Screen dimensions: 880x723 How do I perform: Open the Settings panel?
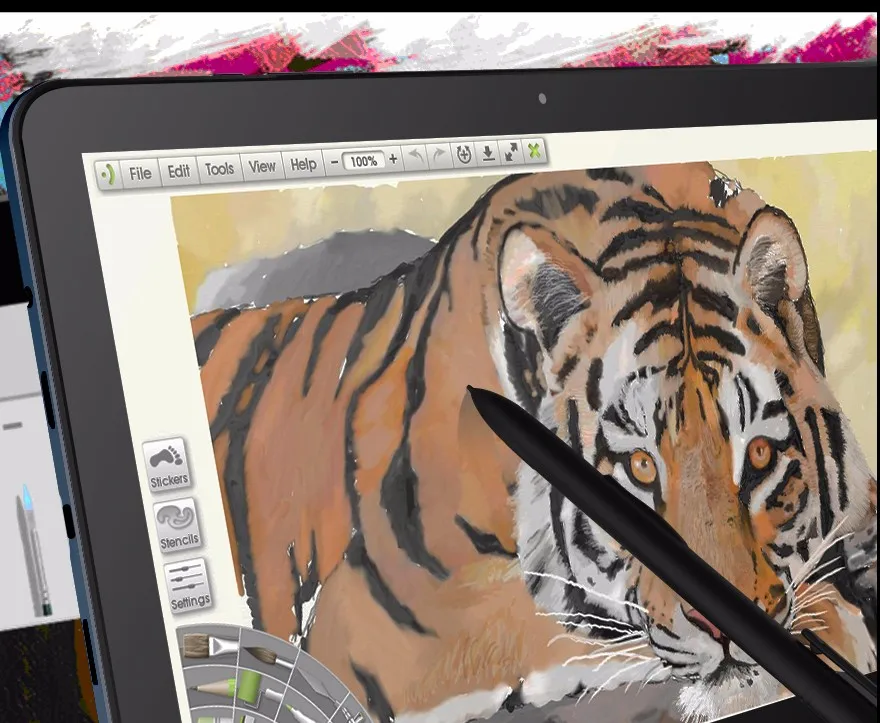tap(189, 587)
